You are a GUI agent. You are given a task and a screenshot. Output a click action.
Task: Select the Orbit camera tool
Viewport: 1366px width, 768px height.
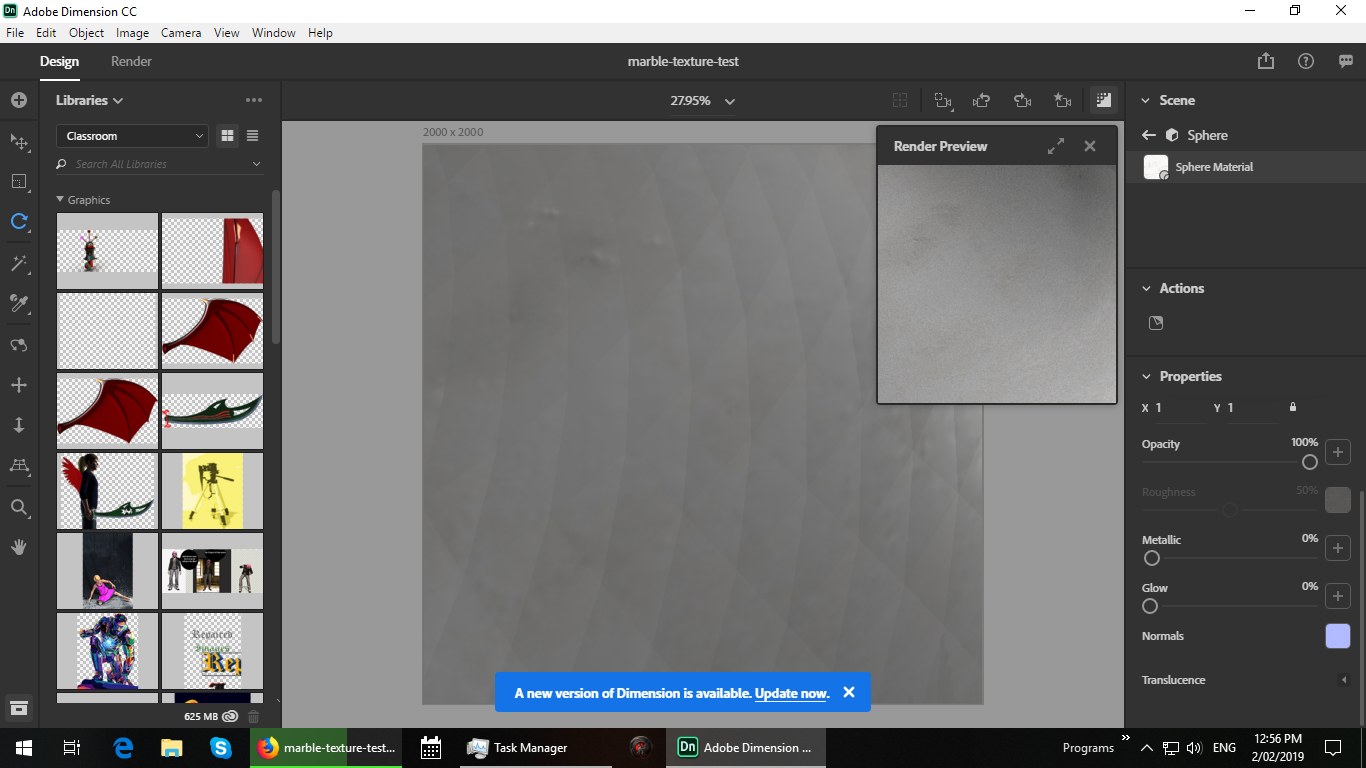(x=19, y=344)
